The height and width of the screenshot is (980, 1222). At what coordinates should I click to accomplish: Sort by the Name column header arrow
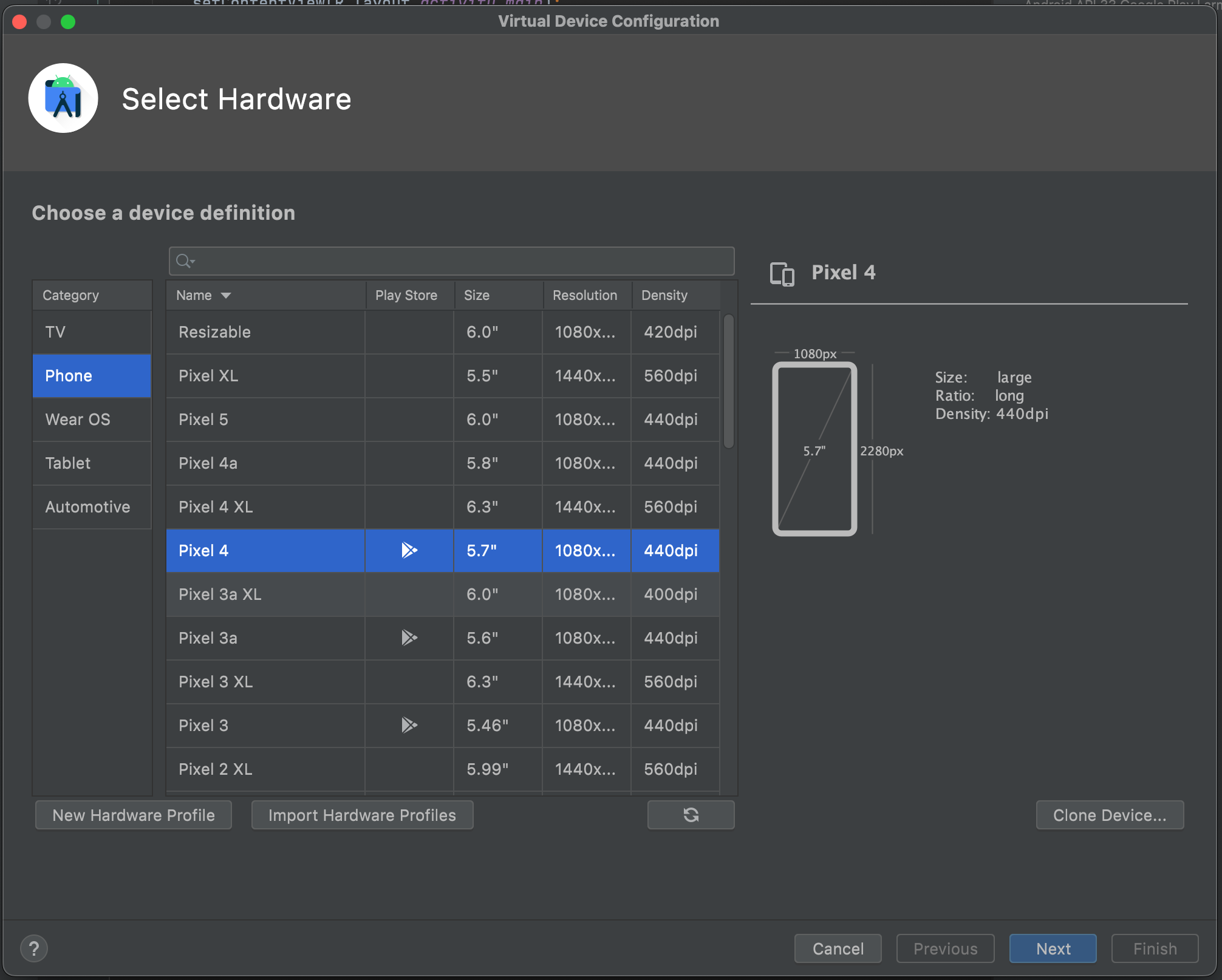coord(226,296)
